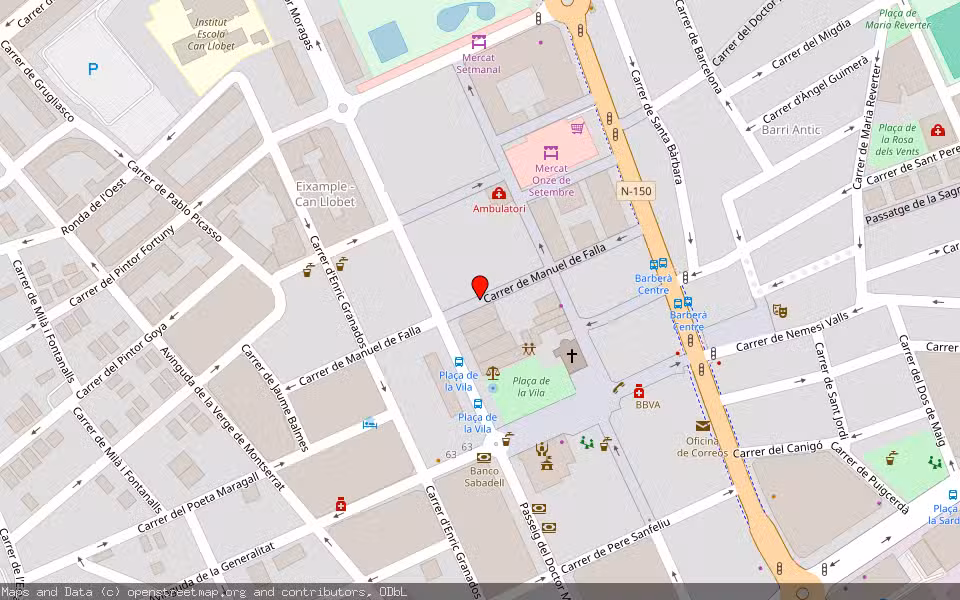Click the N-150 road shield label
The image size is (960, 600).
click(634, 191)
